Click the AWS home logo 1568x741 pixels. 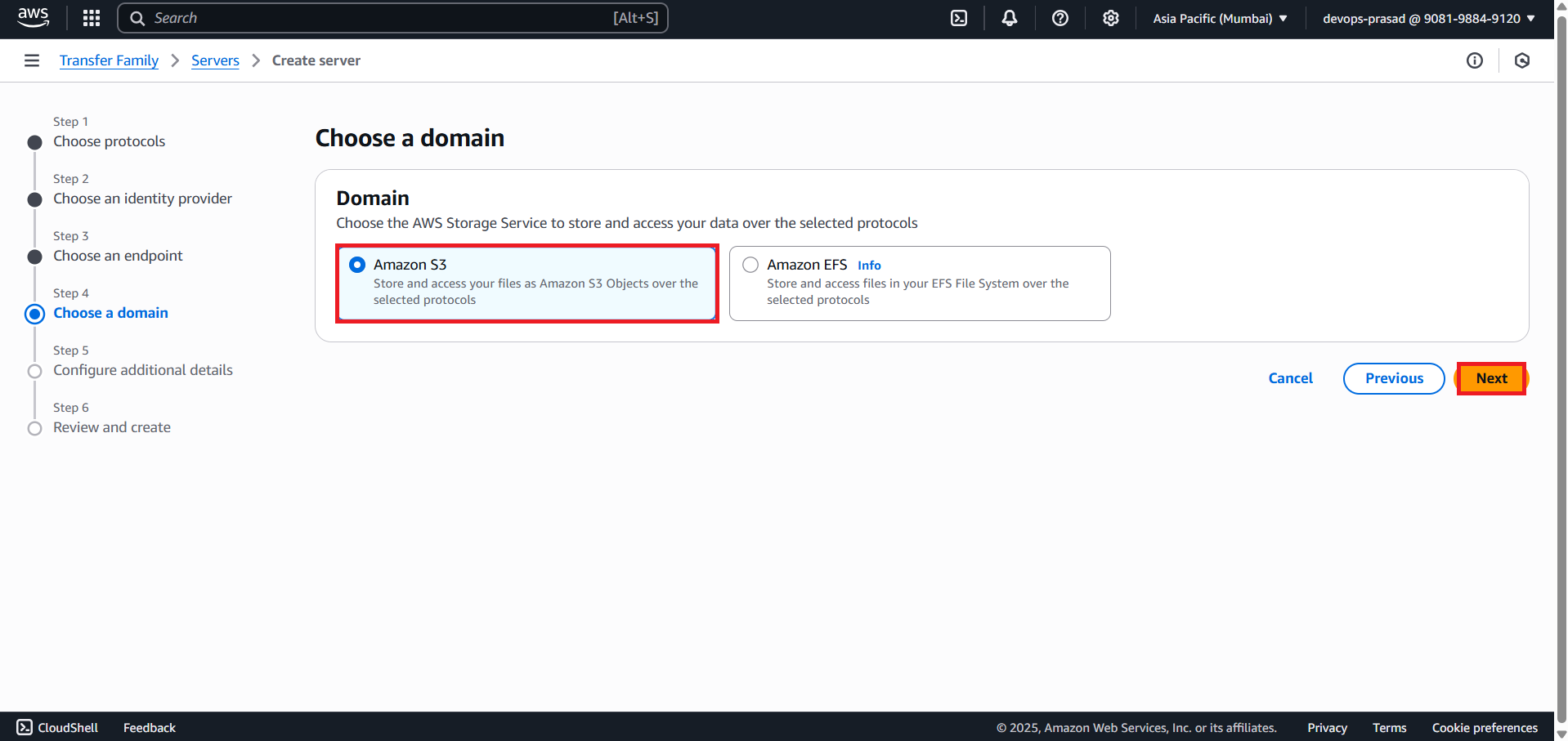(33, 17)
